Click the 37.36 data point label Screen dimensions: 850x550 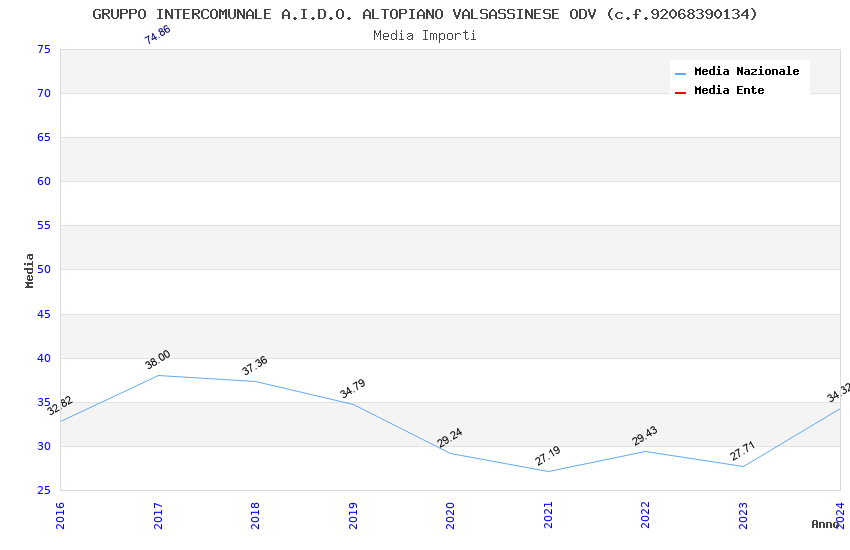(x=255, y=365)
